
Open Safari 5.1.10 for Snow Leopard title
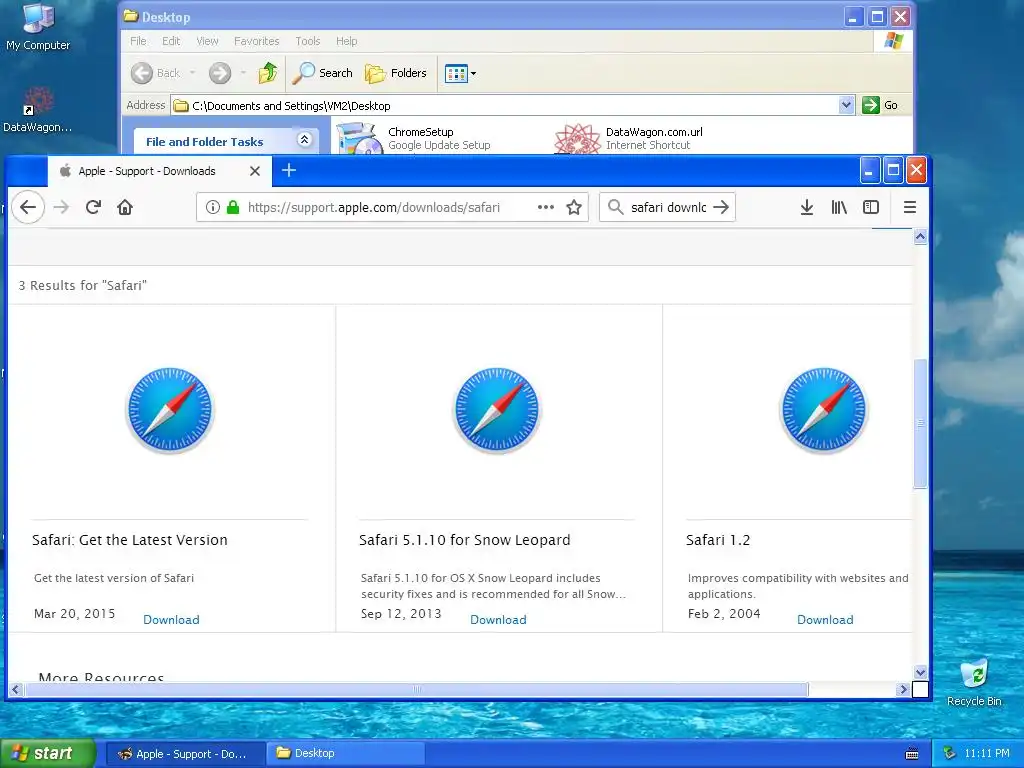[464, 540]
